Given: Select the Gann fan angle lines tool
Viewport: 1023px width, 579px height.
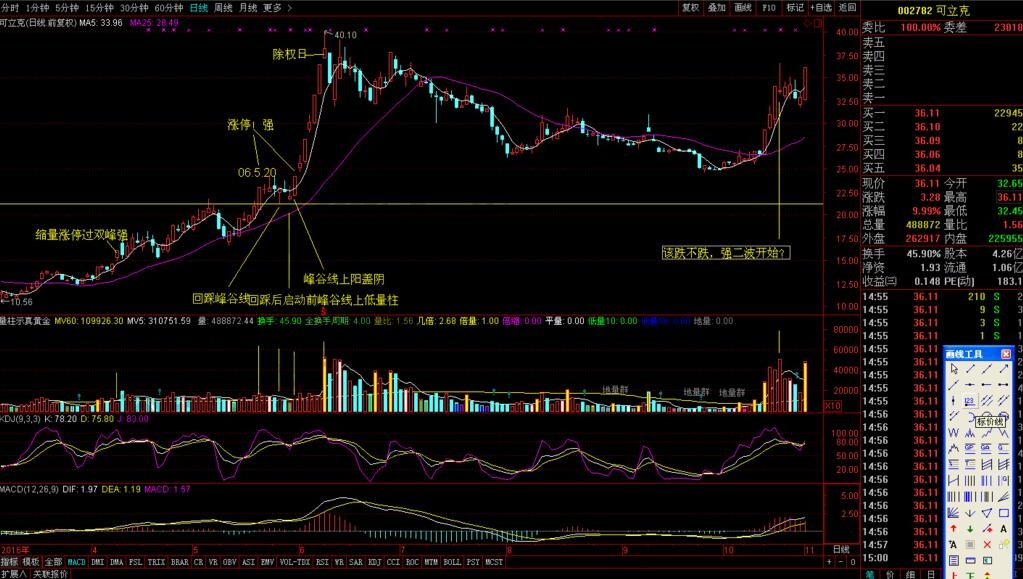Looking at the screenshot, I should pos(954,513).
